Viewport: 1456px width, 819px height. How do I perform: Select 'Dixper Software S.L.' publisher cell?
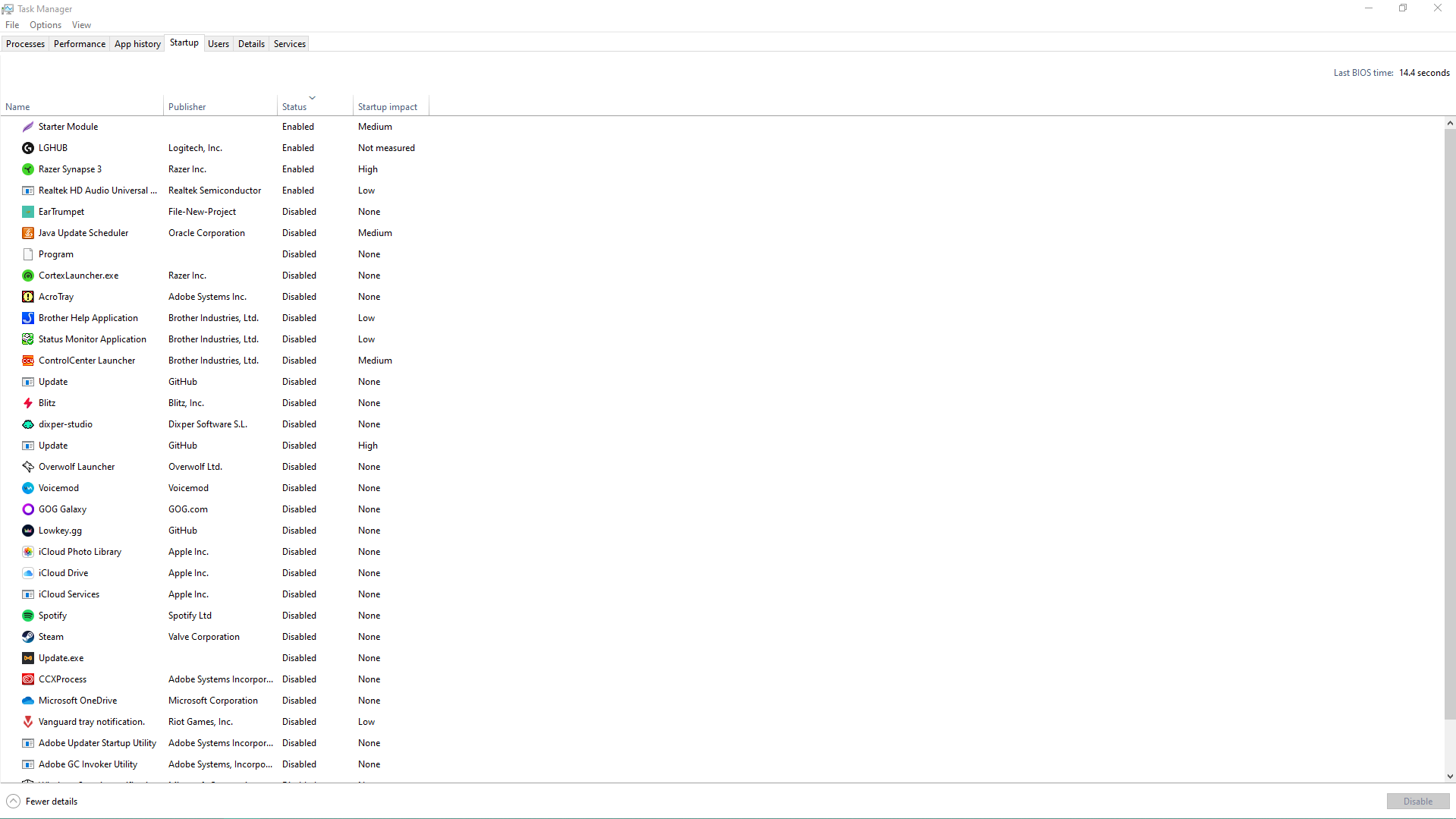[x=208, y=424]
